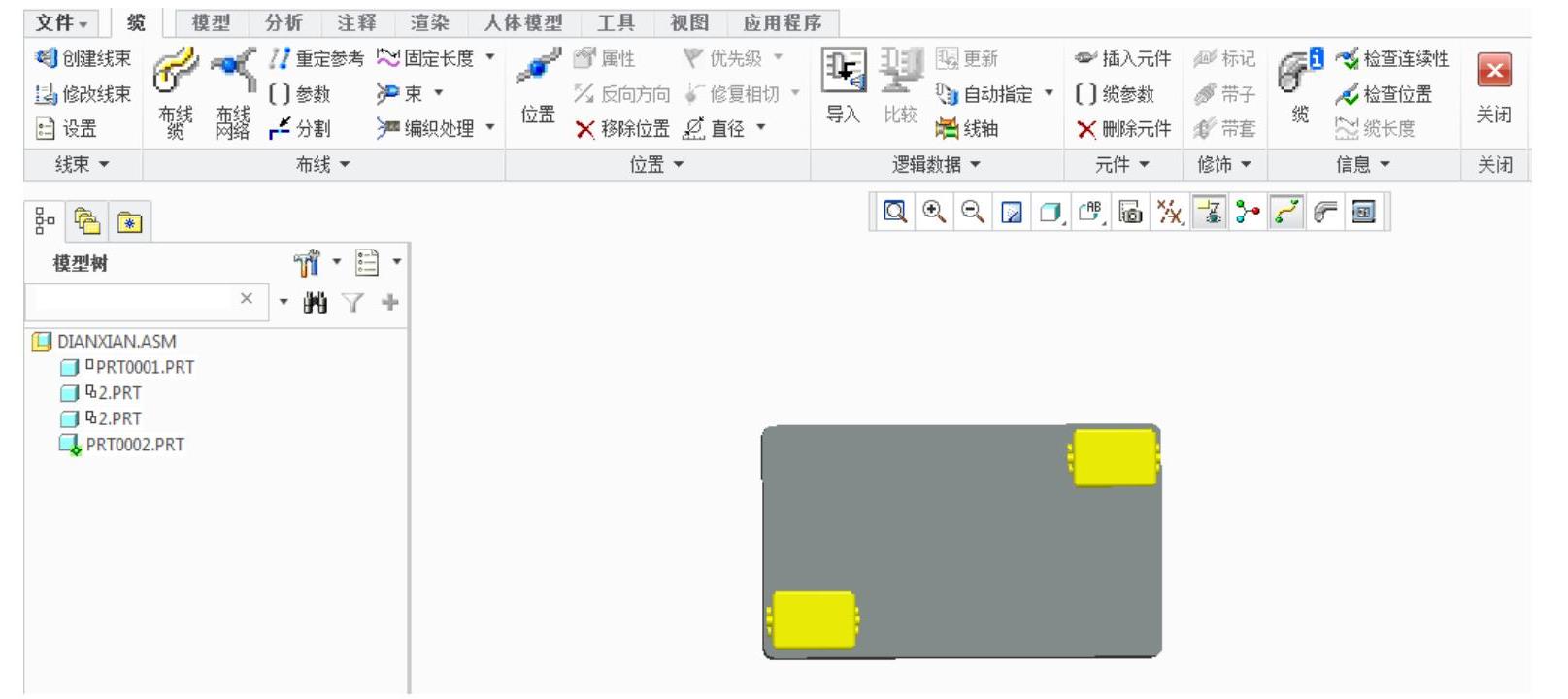Switch to the Model (模型) tab
This screenshot has width=1568, height=699.
point(211,22)
